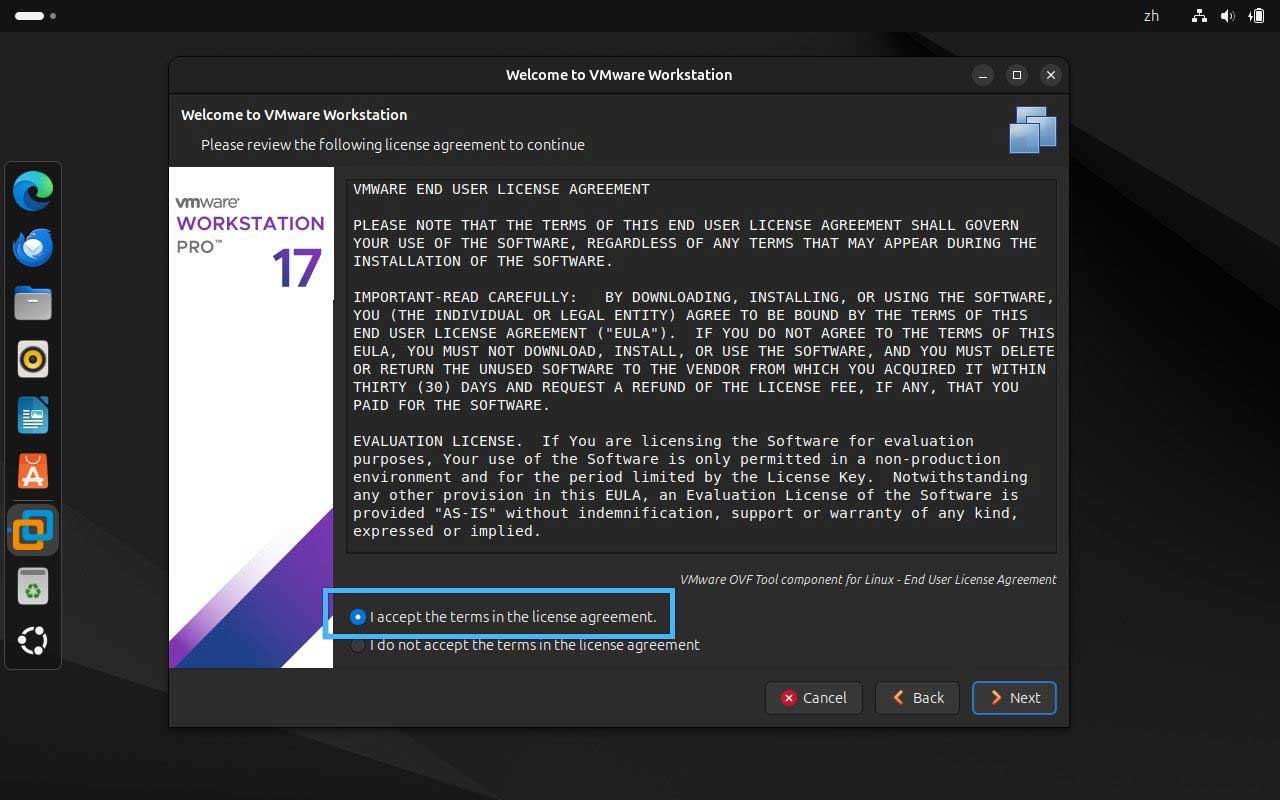Open the zh input language indicator
The width and height of the screenshot is (1280, 800).
click(1151, 16)
